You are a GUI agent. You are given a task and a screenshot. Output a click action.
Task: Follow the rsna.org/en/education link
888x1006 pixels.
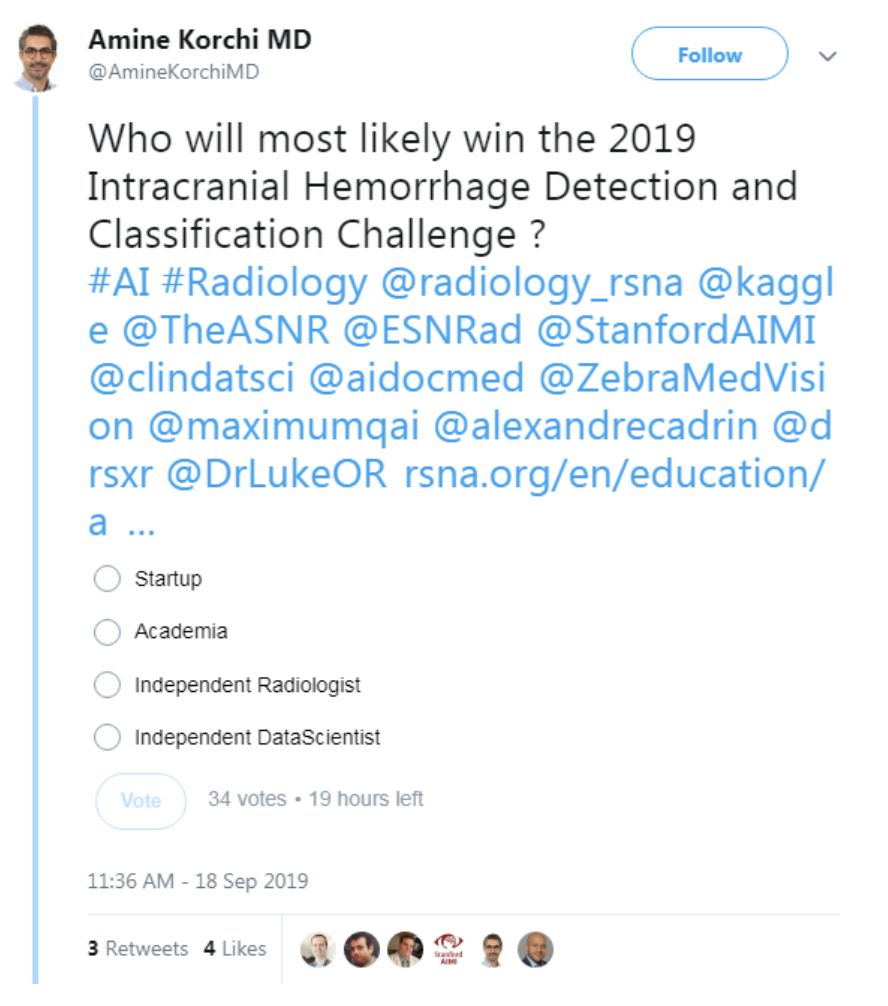(615, 474)
